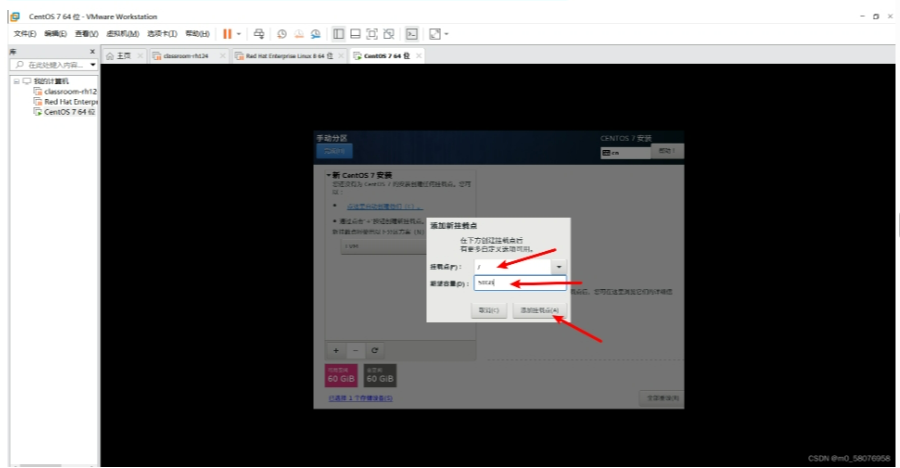Close the Red Hat Enterprise Linux 8 tab
The image size is (900, 468).
point(341,56)
